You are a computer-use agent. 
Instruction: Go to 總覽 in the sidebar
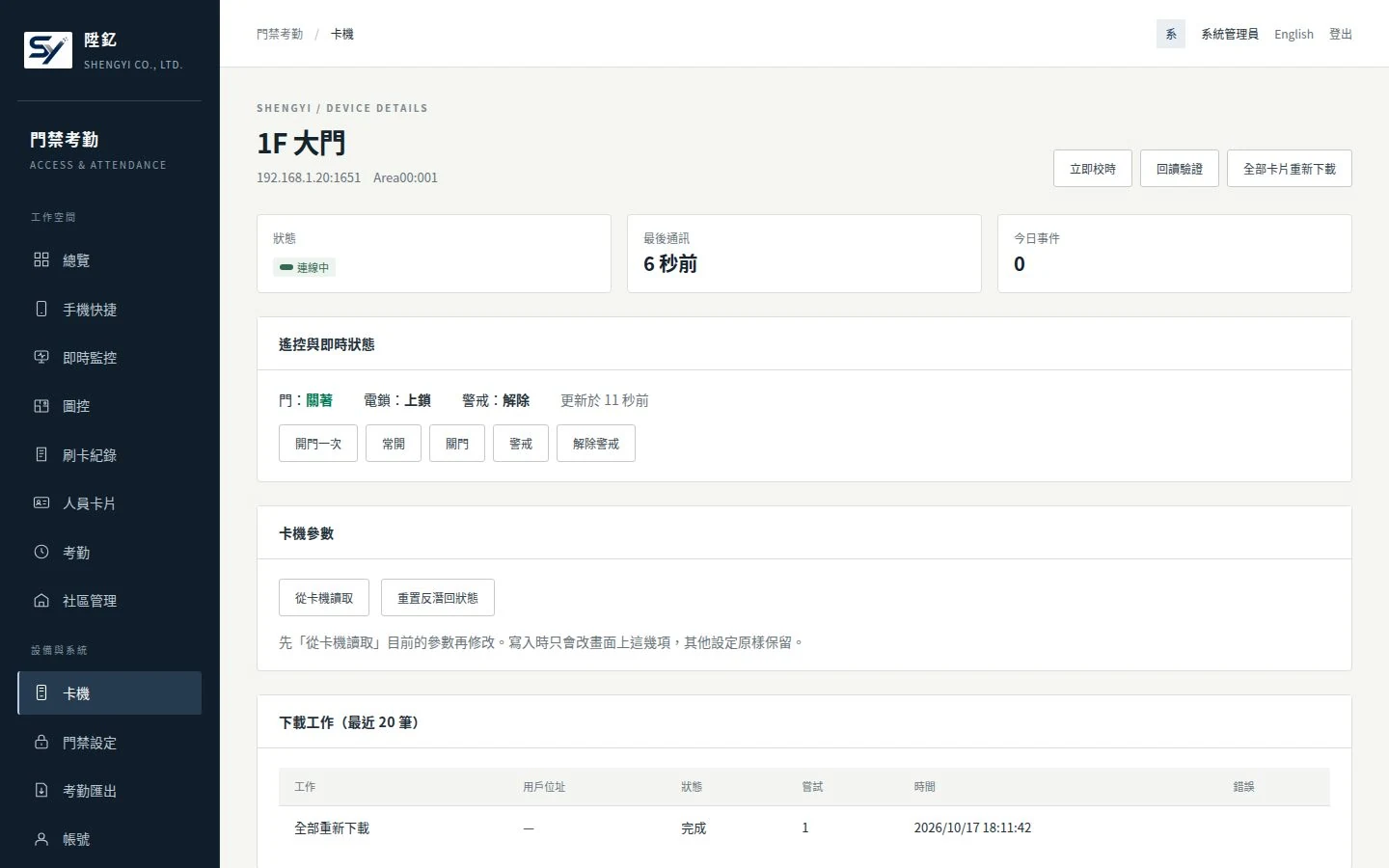109,260
